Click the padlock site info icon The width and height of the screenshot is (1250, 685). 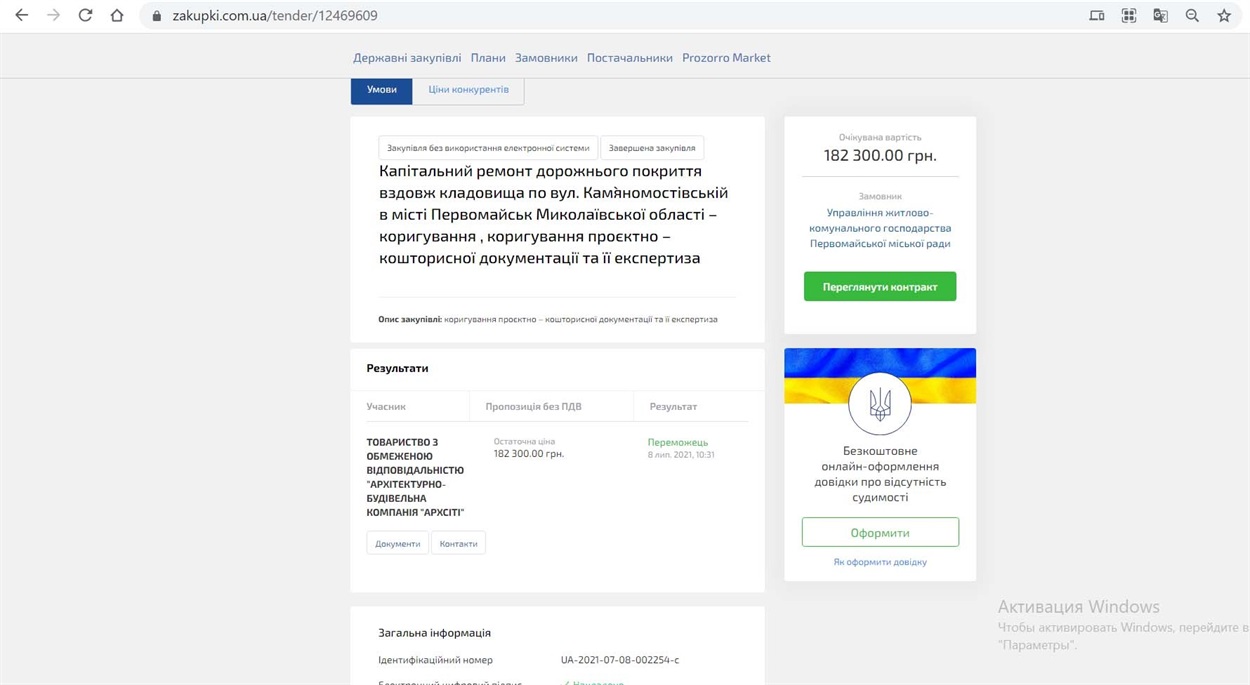156,16
